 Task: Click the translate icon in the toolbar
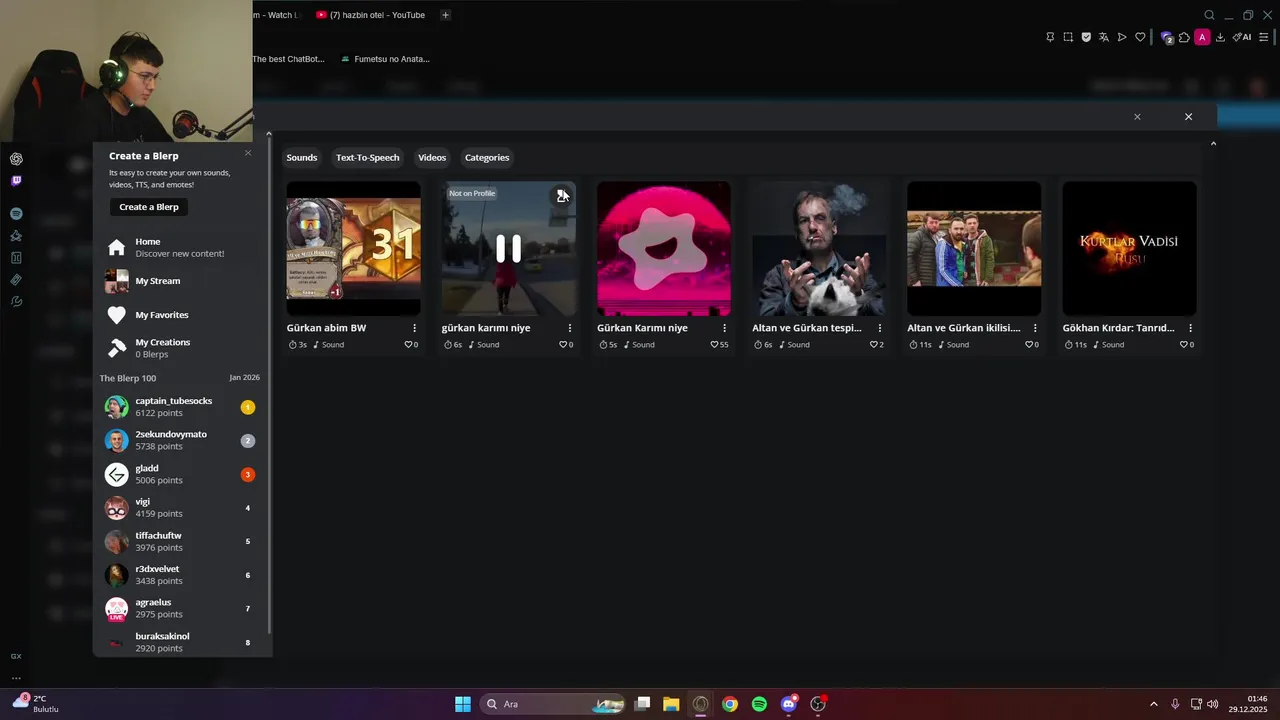click(x=1104, y=37)
